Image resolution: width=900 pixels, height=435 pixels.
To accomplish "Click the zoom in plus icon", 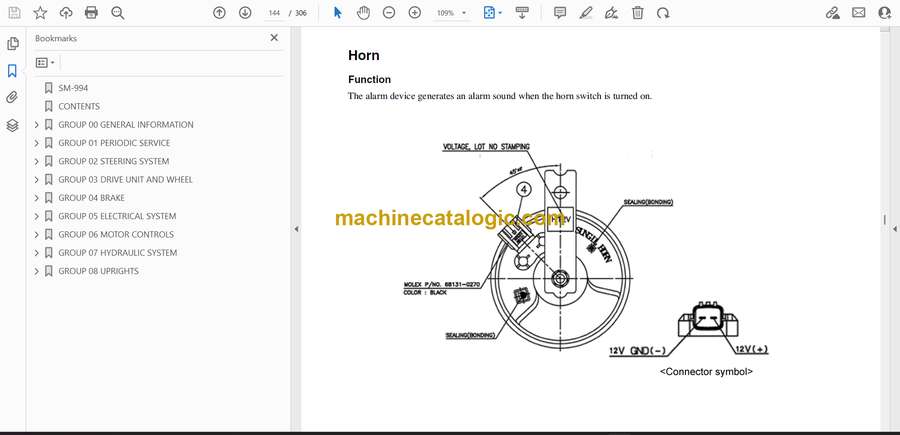I will [415, 13].
